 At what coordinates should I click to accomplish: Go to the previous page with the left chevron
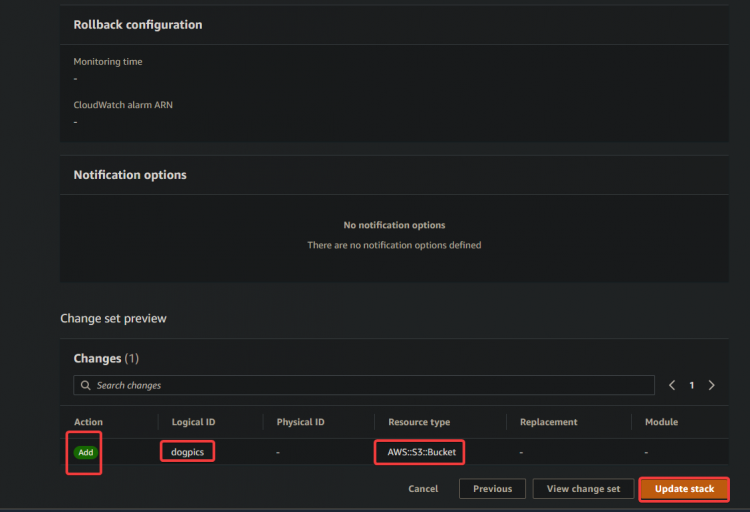point(672,385)
